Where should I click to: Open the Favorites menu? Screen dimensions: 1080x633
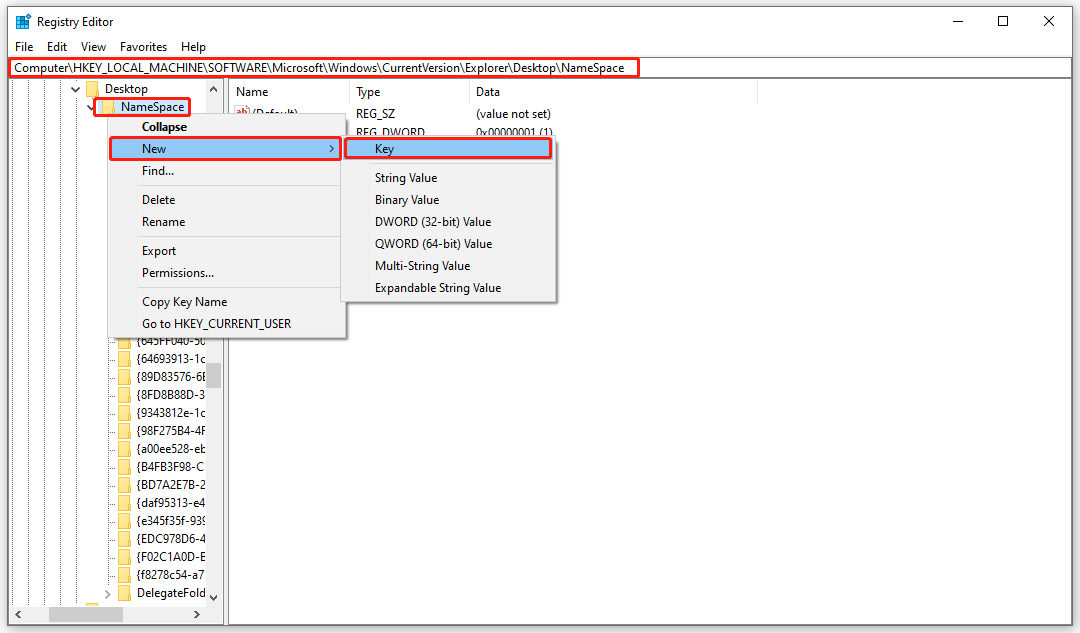[x=143, y=47]
